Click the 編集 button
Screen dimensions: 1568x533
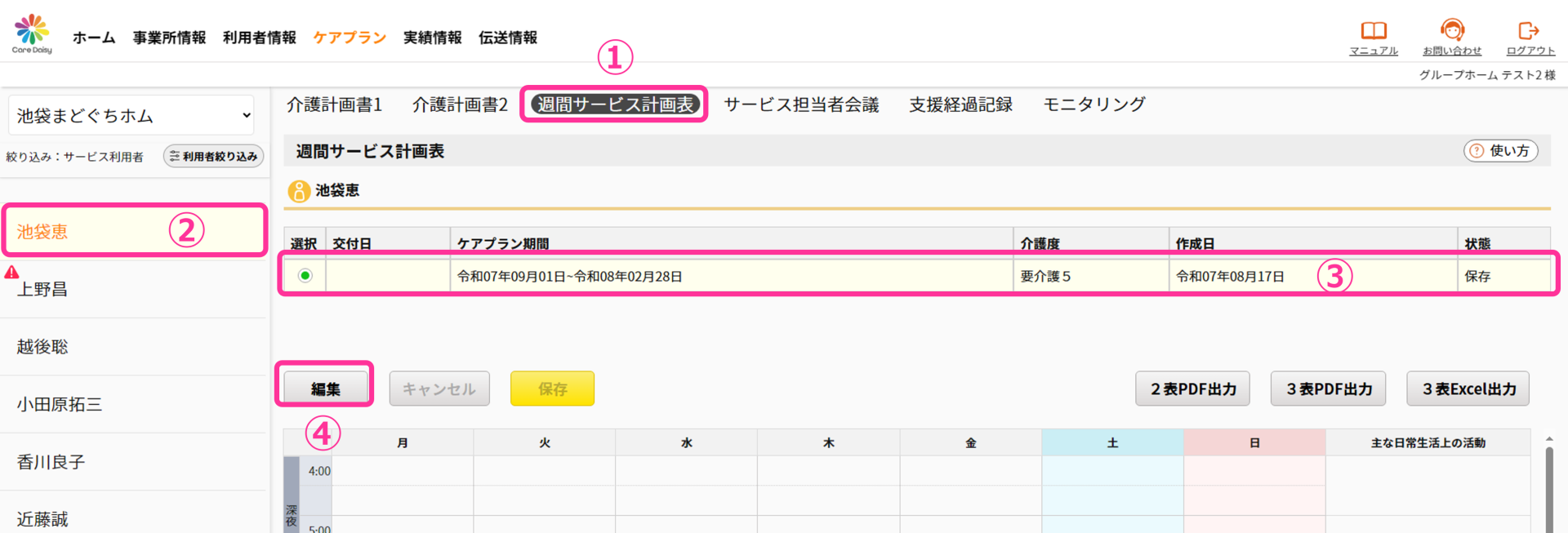(325, 389)
